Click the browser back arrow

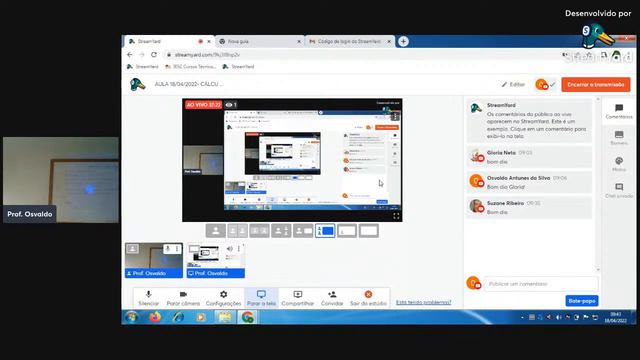(x=130, y=55)
